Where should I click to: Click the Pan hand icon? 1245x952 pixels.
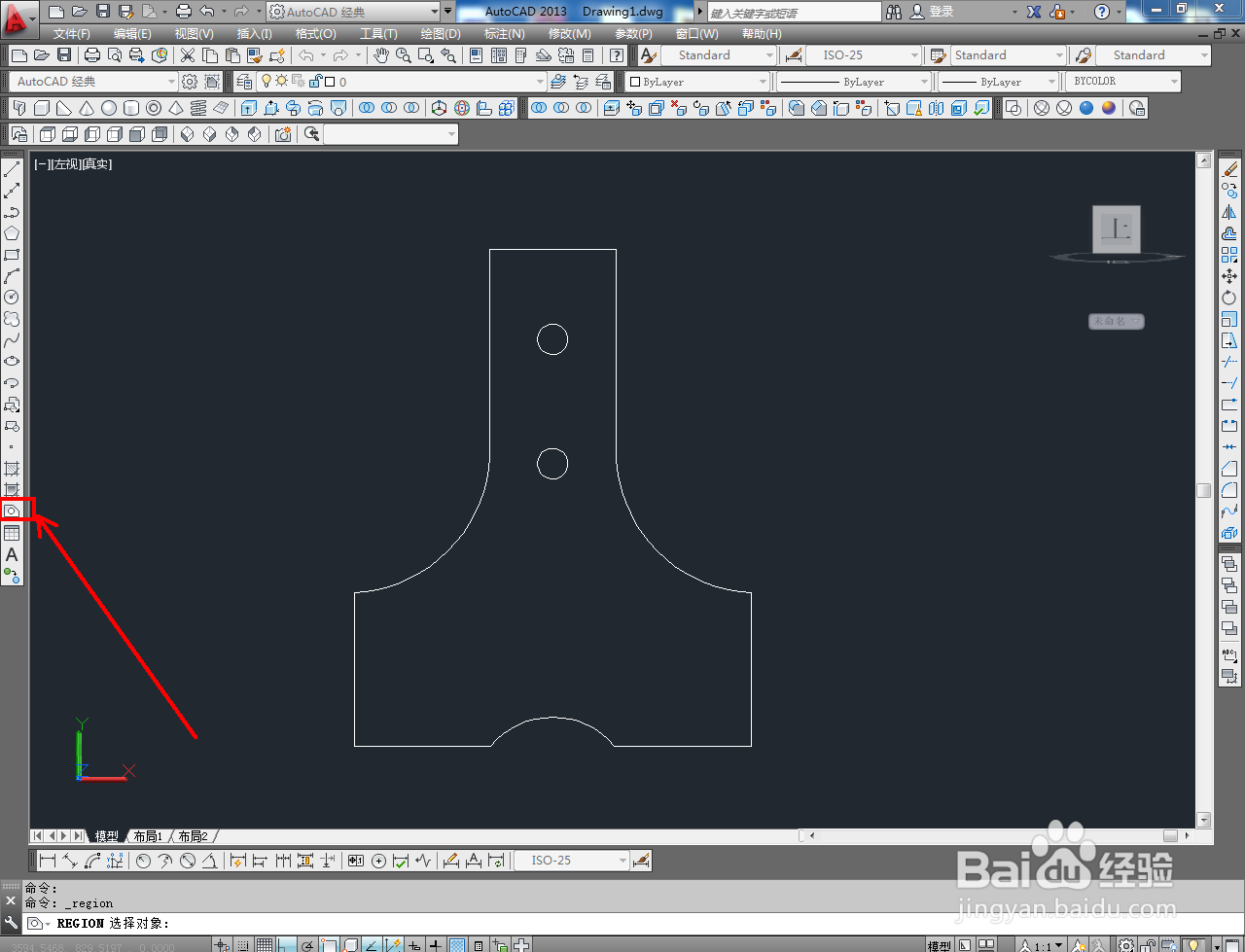click(x=381, y=55)
